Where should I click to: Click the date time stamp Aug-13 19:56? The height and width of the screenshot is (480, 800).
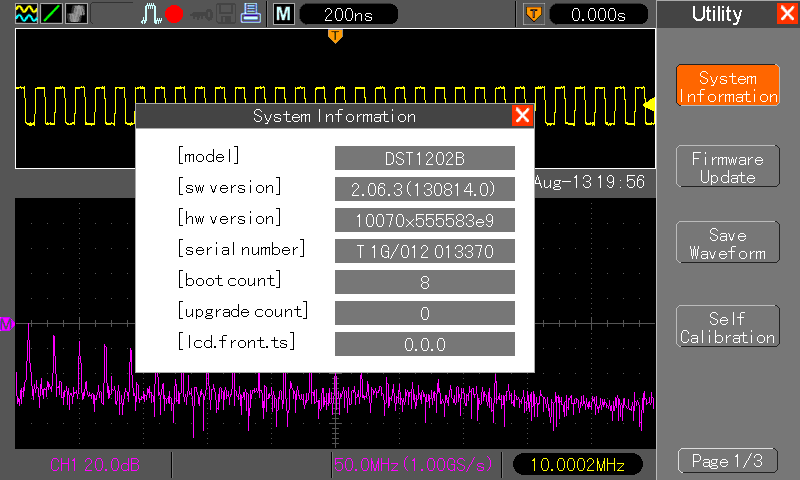coord(590,182)
